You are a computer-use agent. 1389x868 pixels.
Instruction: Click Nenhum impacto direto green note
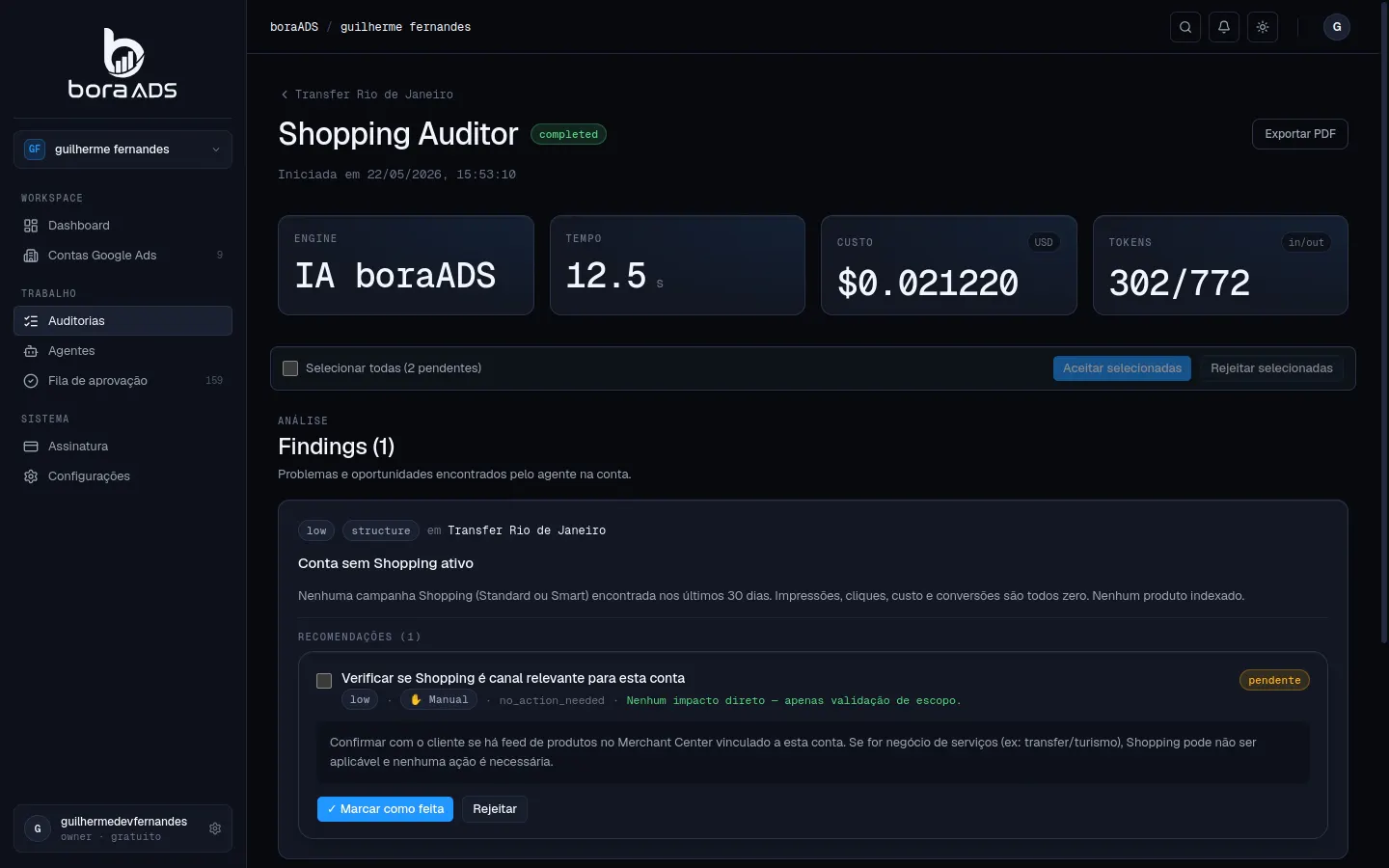[794, 701]
